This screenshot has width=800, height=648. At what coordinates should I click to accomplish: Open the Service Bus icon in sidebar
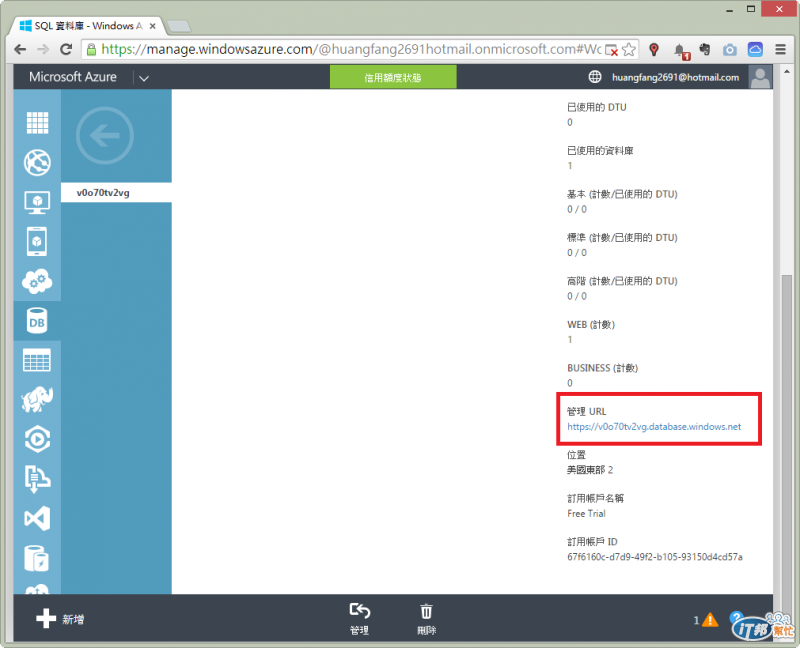pyautogui.click(x=37, y=479)
